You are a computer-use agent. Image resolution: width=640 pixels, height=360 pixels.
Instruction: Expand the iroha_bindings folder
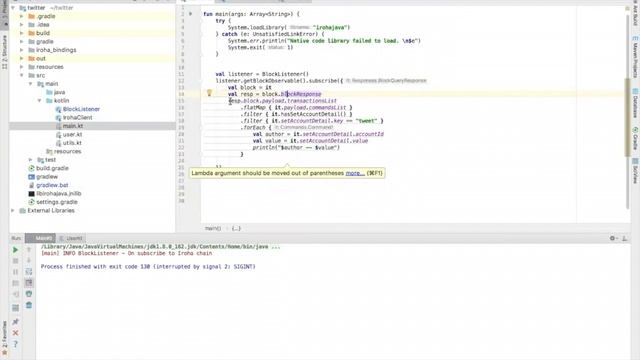[22, 50]
